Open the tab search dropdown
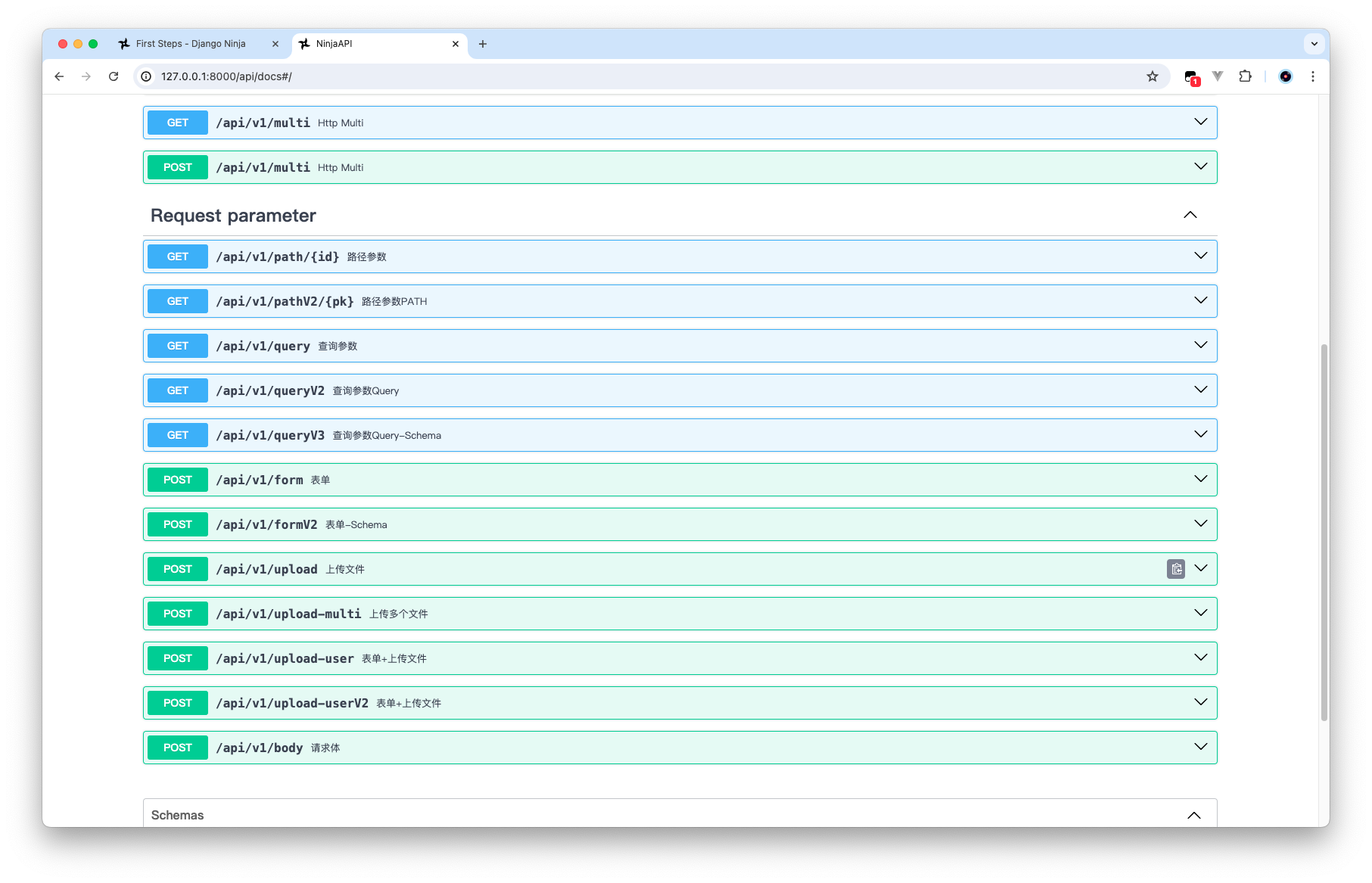The image size is (1372, 883). [x=1314, y=44]
